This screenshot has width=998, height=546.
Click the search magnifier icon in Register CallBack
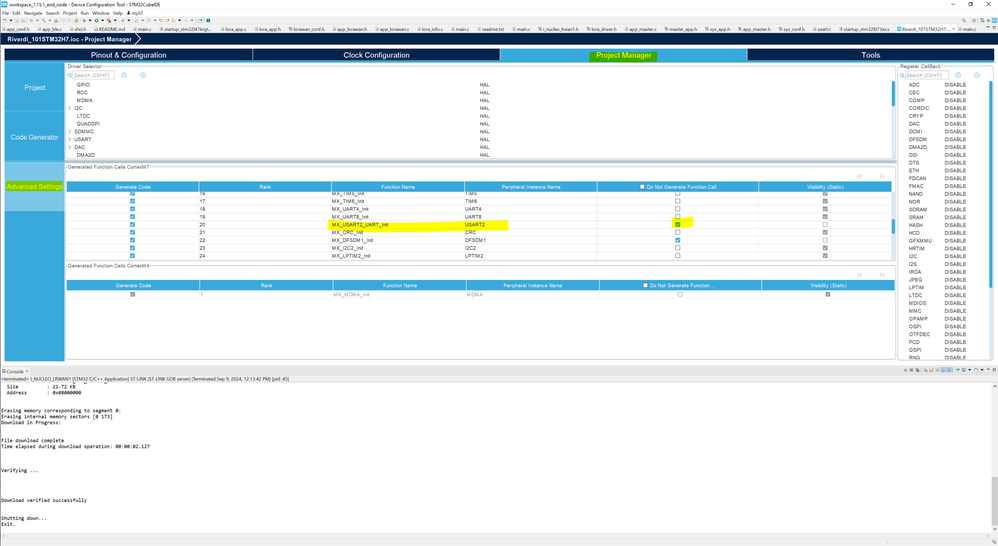902,75
